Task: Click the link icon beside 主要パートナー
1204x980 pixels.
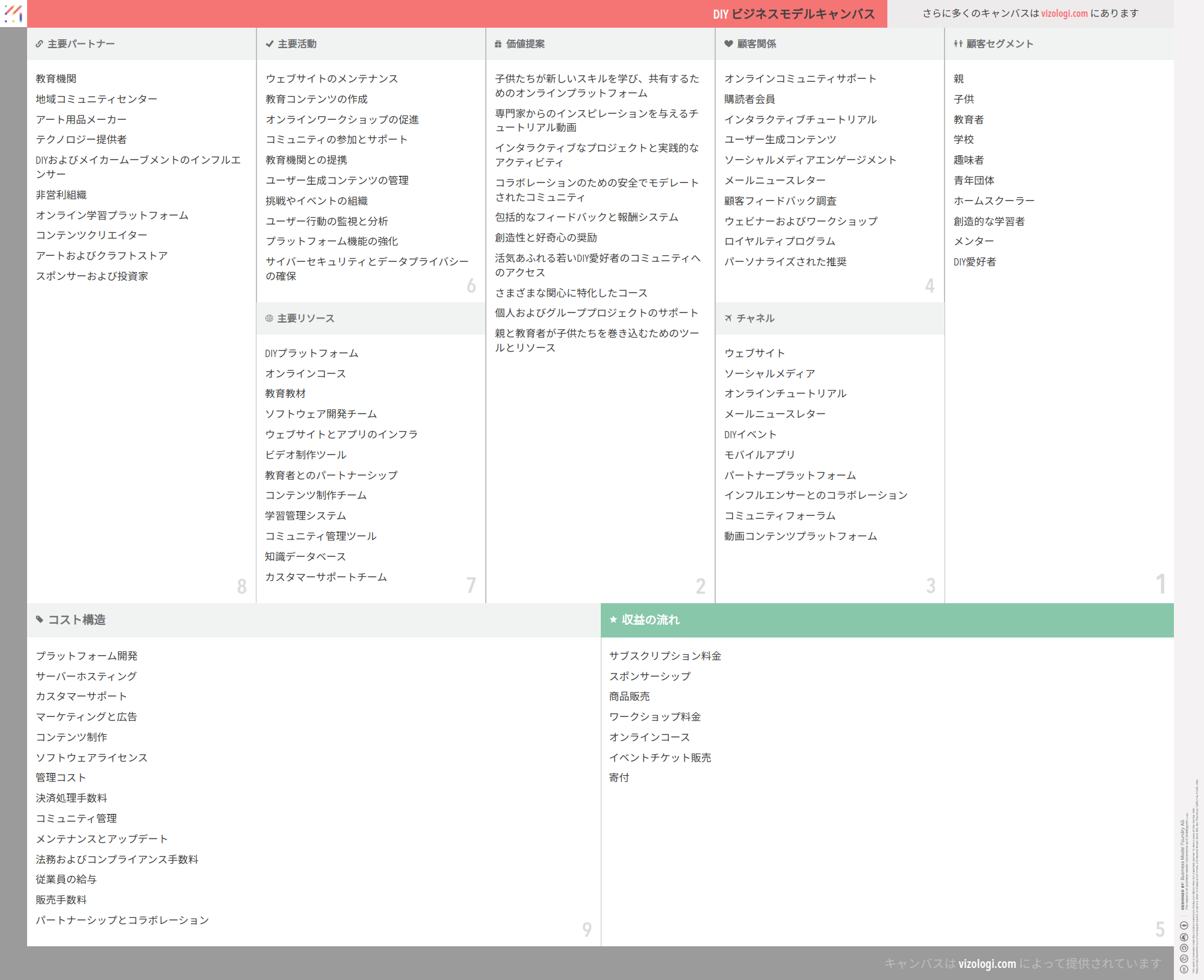Action: coord(39,44)
